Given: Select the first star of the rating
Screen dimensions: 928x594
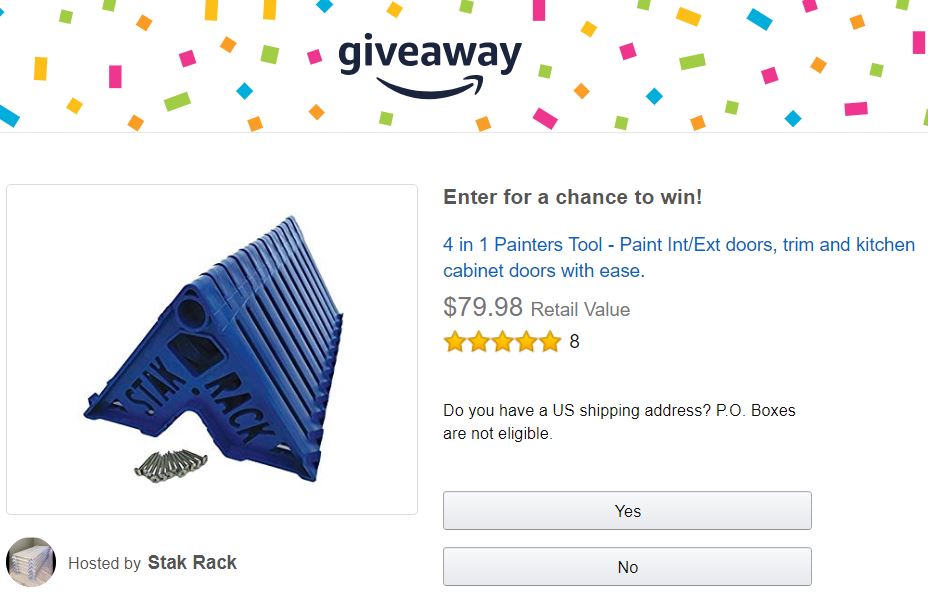Looking at the screenshot, I should tap(453, 342).
